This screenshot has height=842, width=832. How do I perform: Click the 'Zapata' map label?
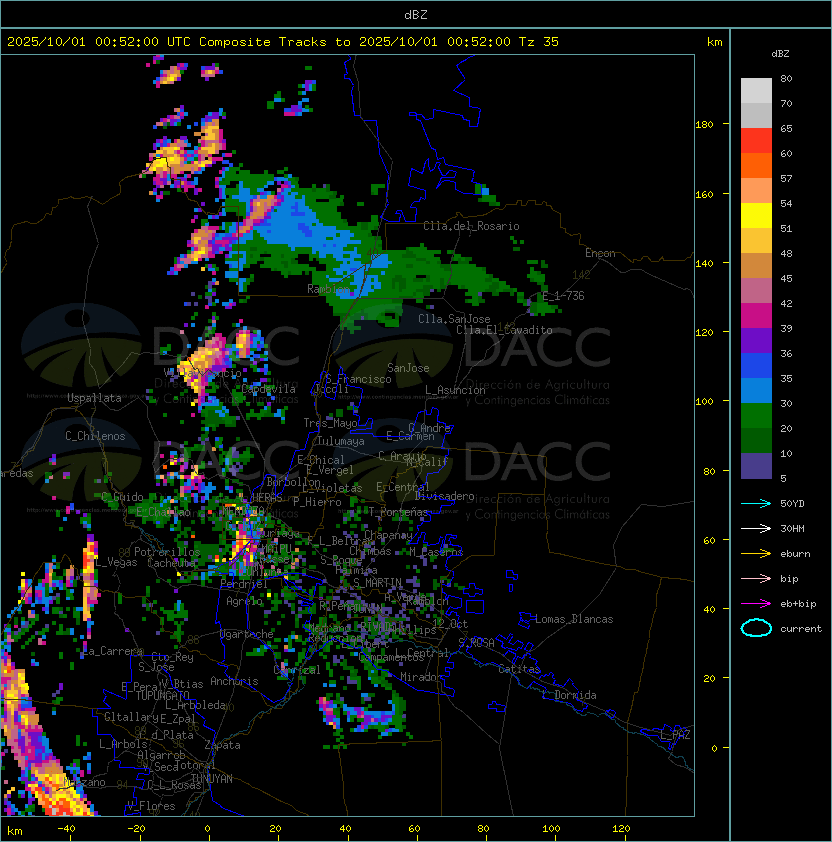pyautogui.click(x=222, y=745)
